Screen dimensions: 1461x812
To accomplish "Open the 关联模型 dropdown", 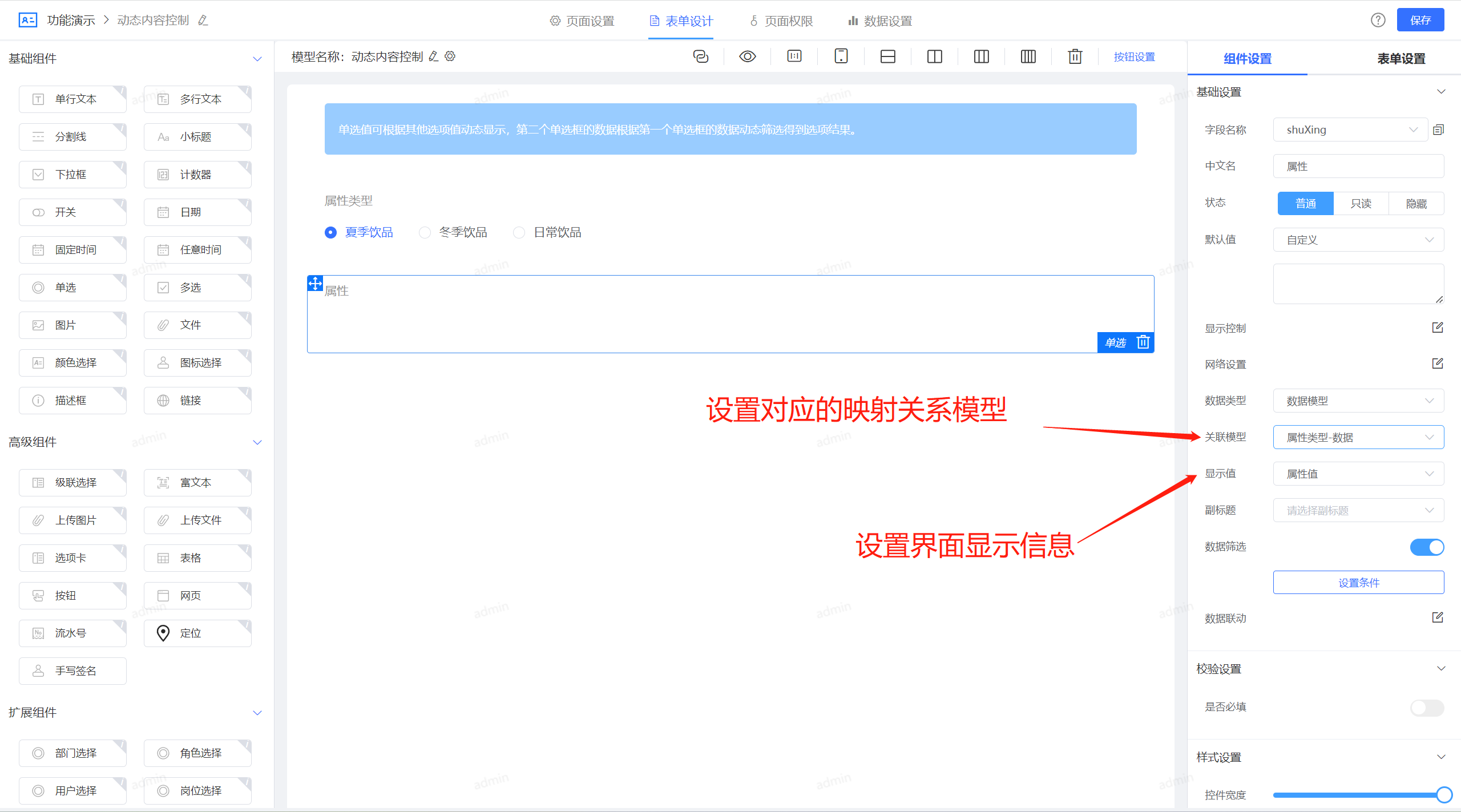I will tap(1358, 438).
